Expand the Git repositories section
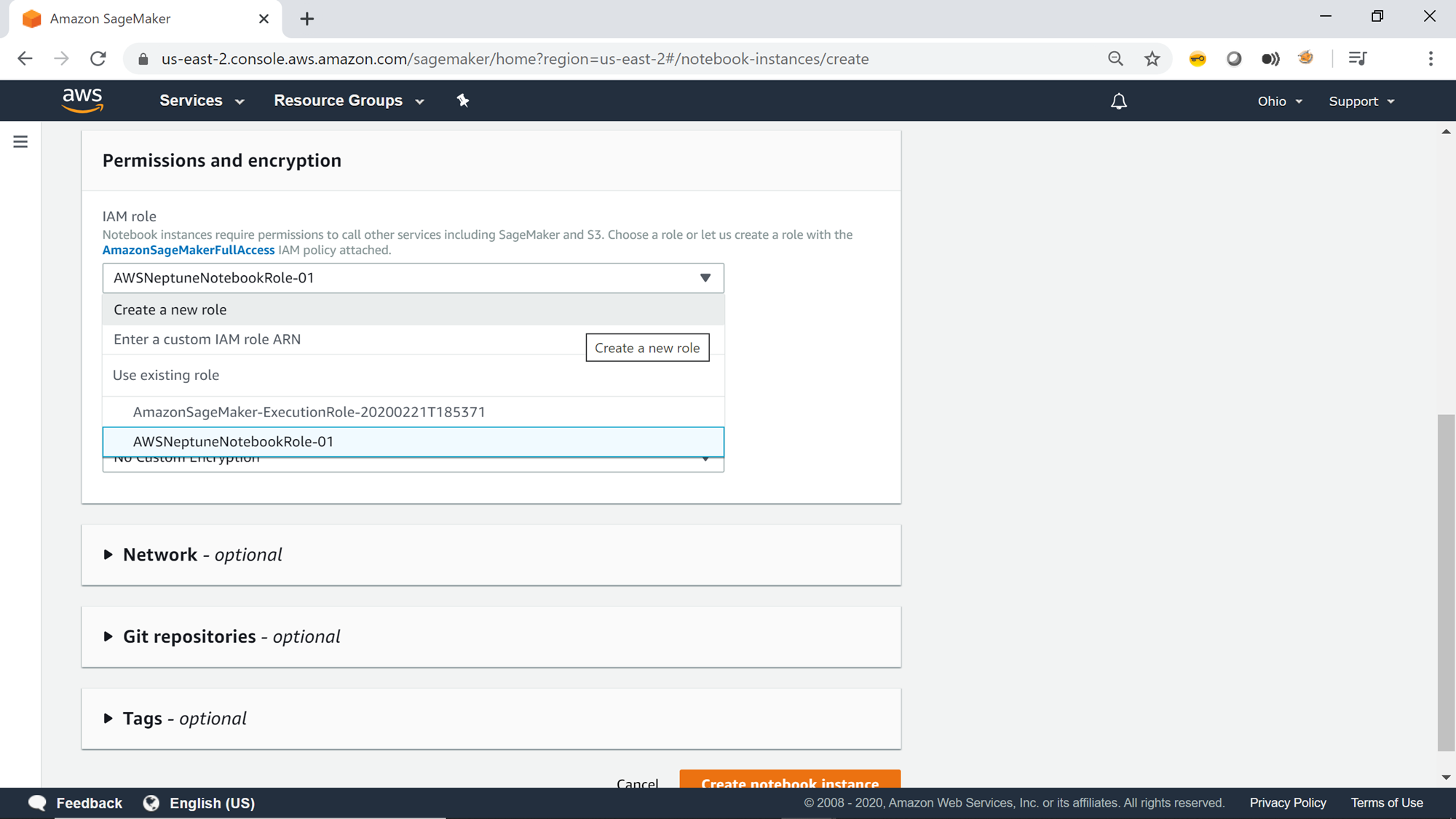Image resolution: width=1456 pixels, height=819 pixels. (108, 636)
